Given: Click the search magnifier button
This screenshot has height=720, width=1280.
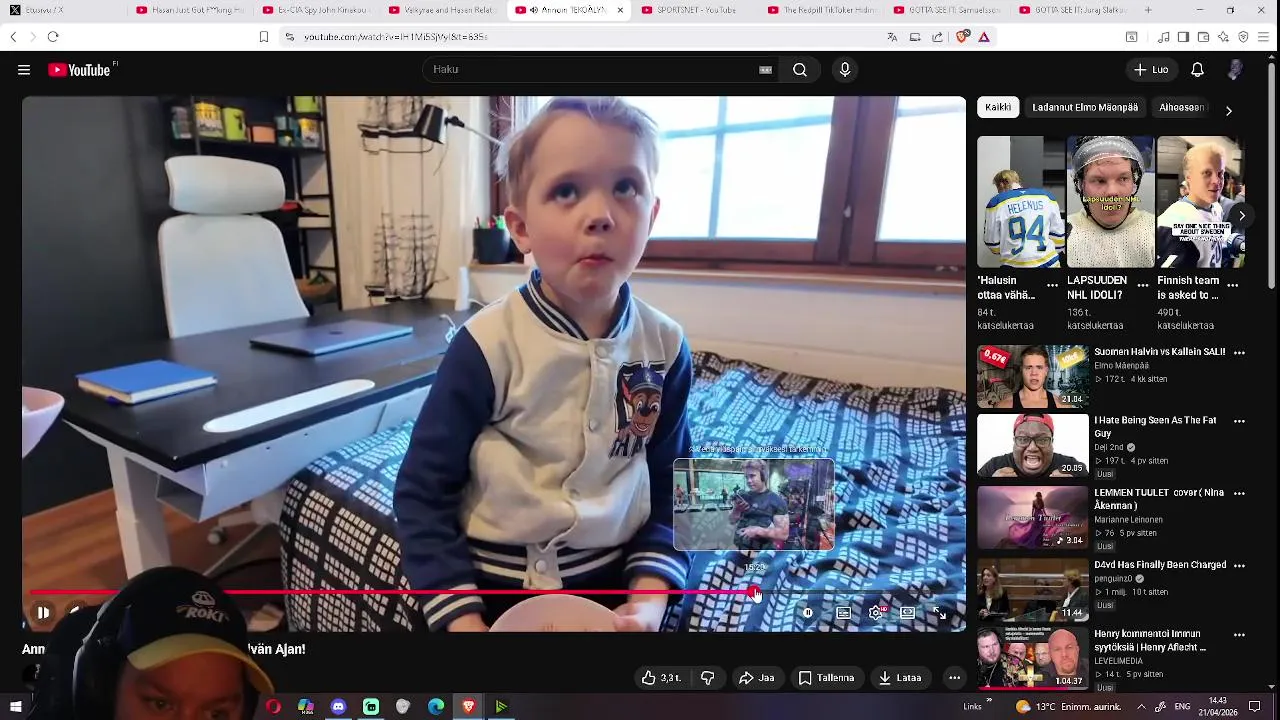Looking at the screenshot, I should [x=800, y=70].
